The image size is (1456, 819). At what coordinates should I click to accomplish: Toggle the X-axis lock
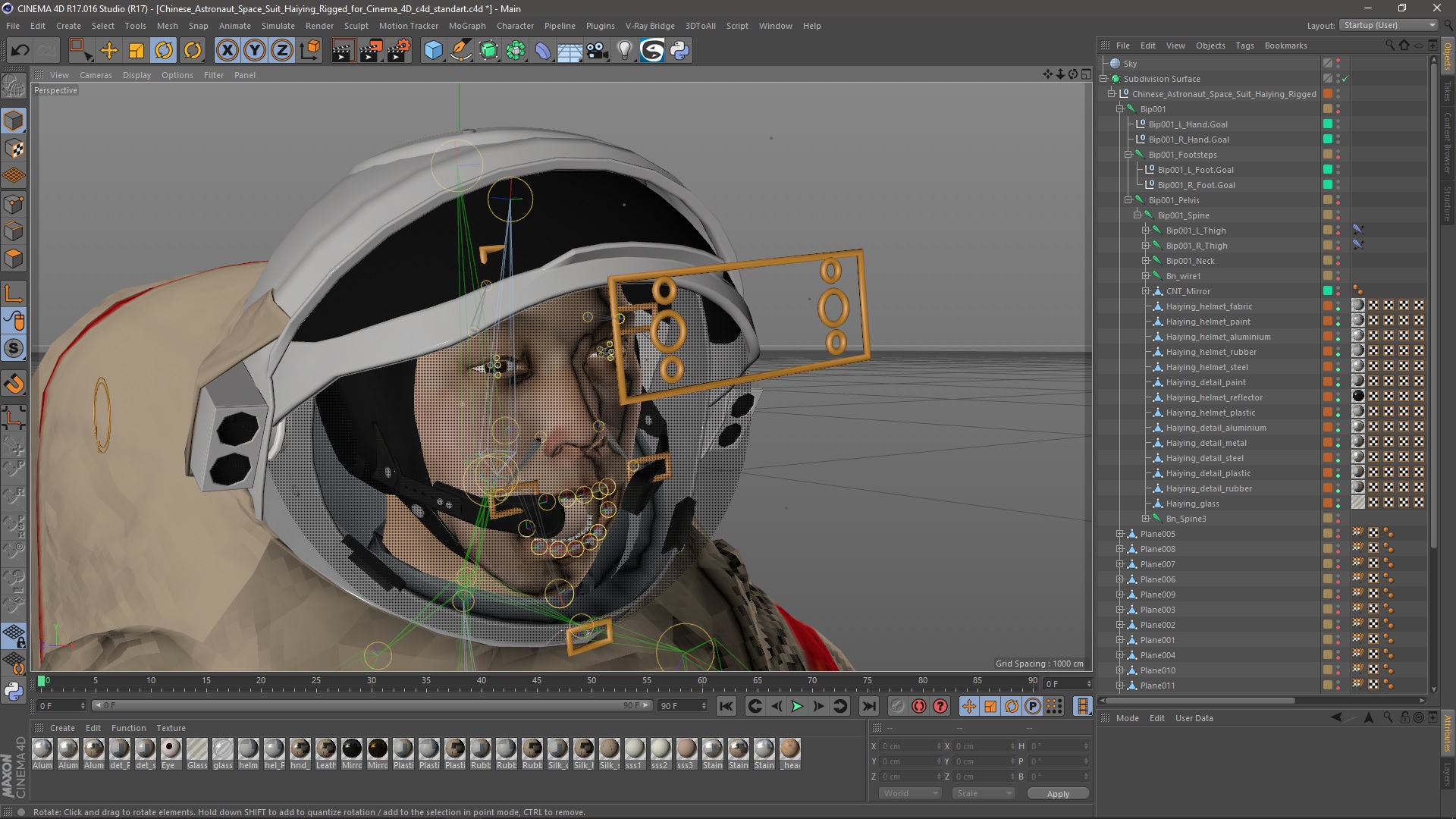click(227, 51)
